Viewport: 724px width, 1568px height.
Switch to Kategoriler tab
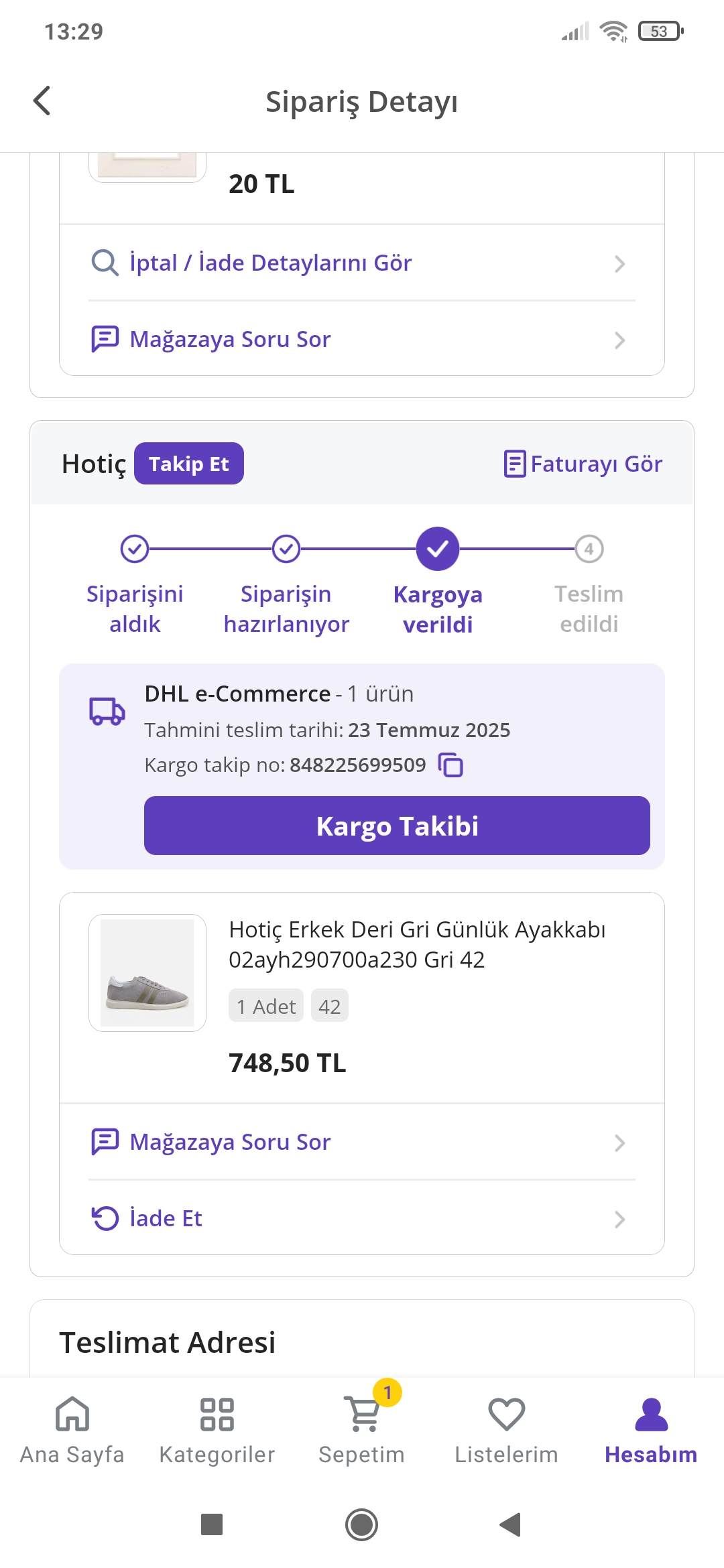click(x=217, y=1430)
